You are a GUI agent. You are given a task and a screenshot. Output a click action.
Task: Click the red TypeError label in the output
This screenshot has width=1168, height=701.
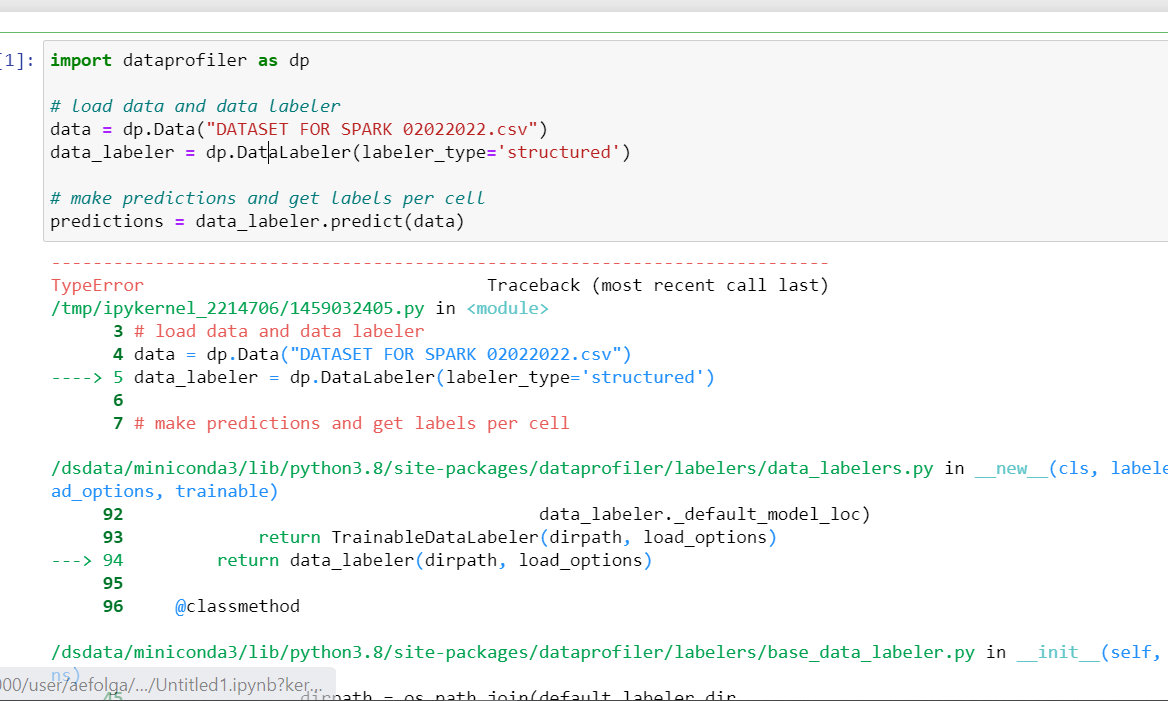point(97,285)
